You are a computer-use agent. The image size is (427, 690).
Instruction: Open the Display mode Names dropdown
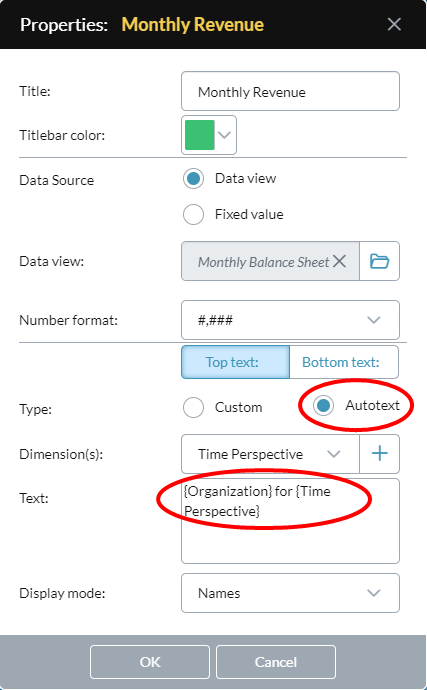[291, 593]
